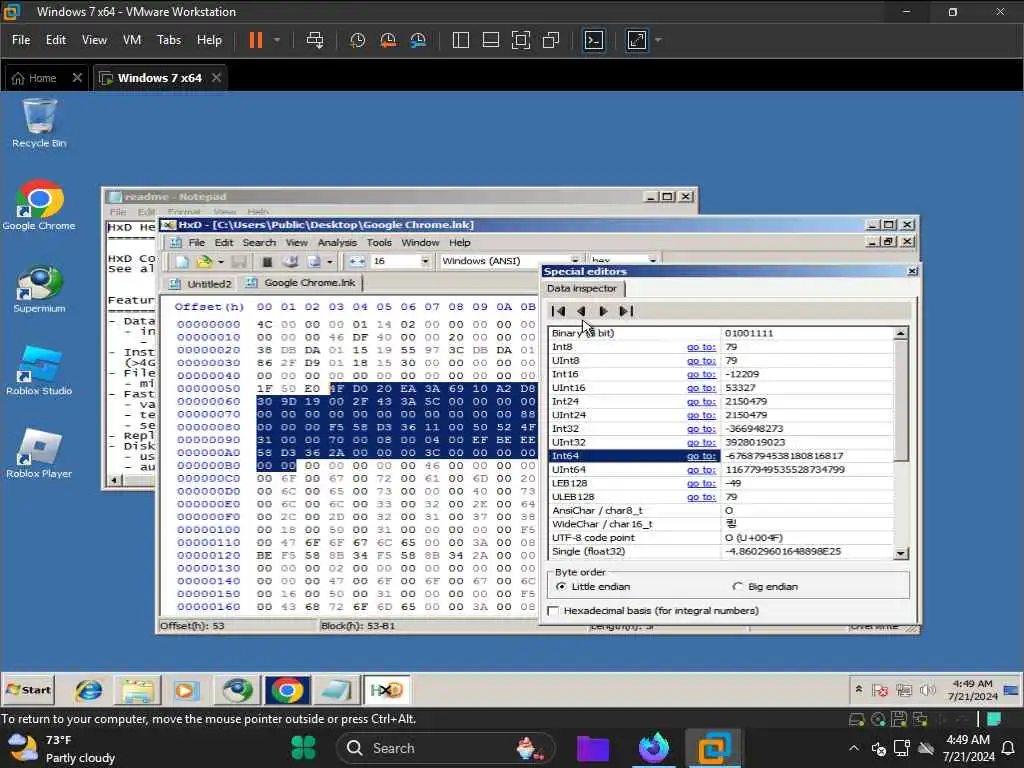Take a snapshot of the virtual machine
Screen dimensions: 1024x768
point(357,40)
